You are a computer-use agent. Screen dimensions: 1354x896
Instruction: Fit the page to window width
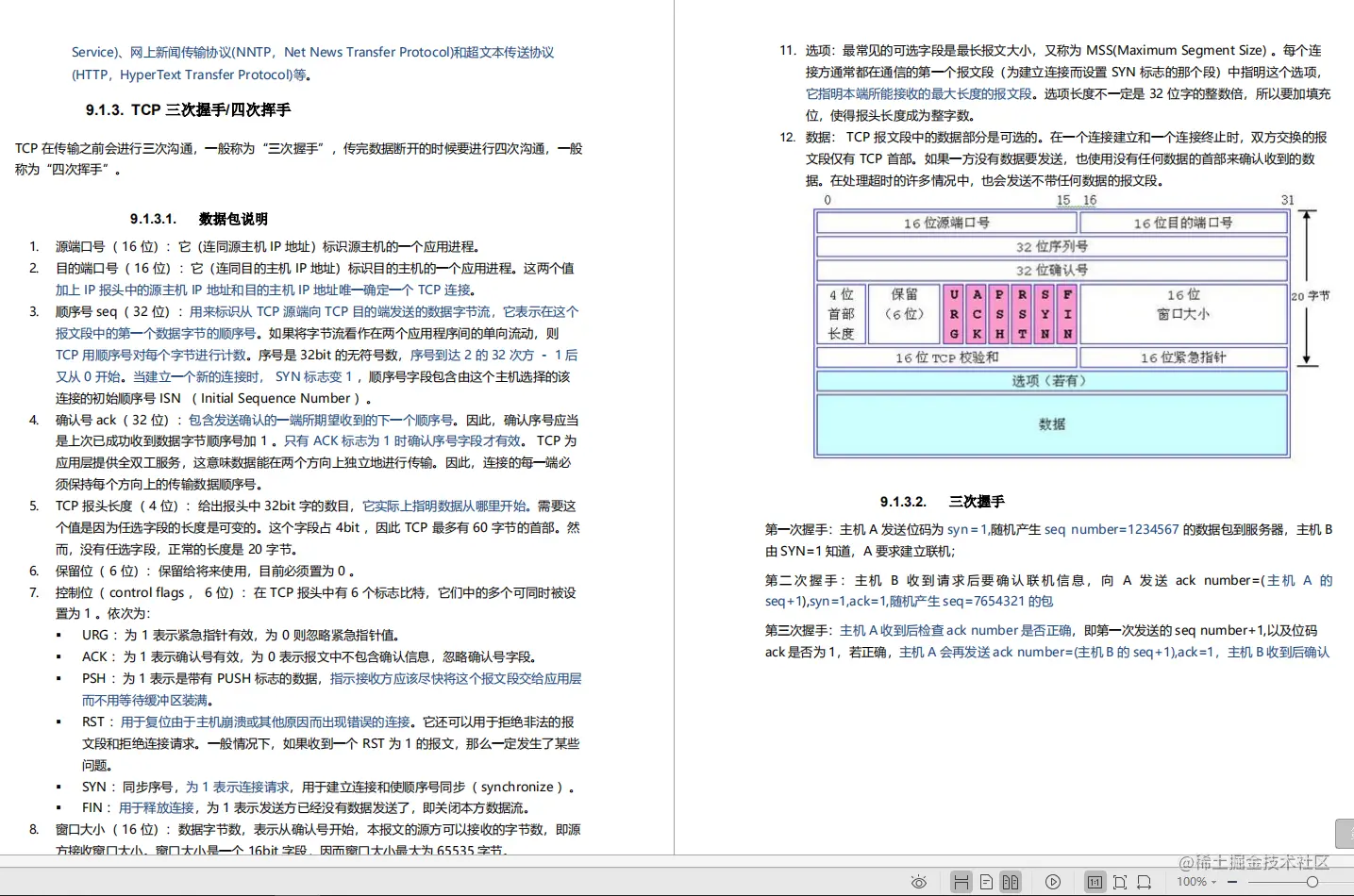coord(1145,881)
